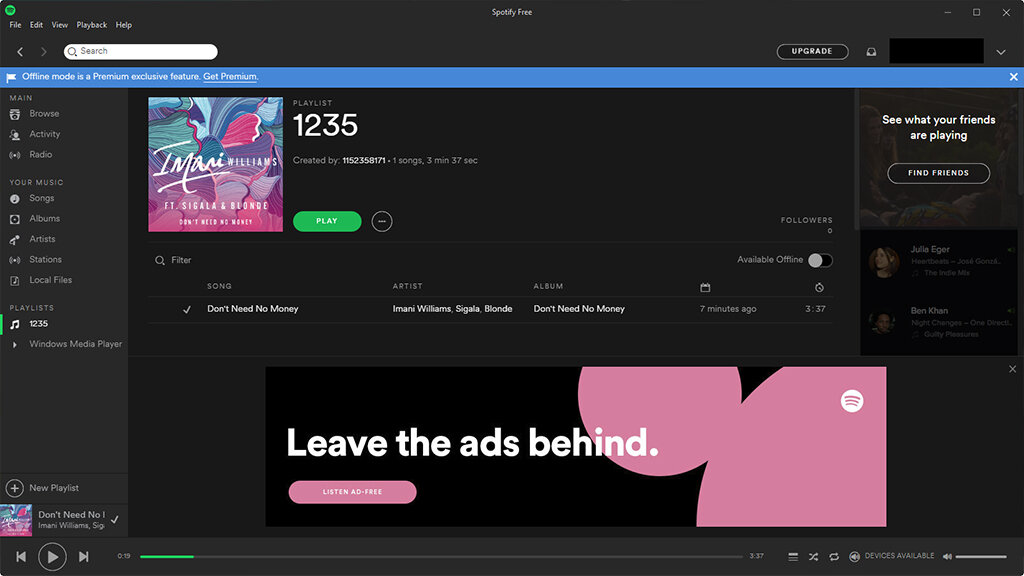The height and width of the screenshot is (576, 1024).
Task: Click the UPGRADE button
Action: click(x=812, y=52)
